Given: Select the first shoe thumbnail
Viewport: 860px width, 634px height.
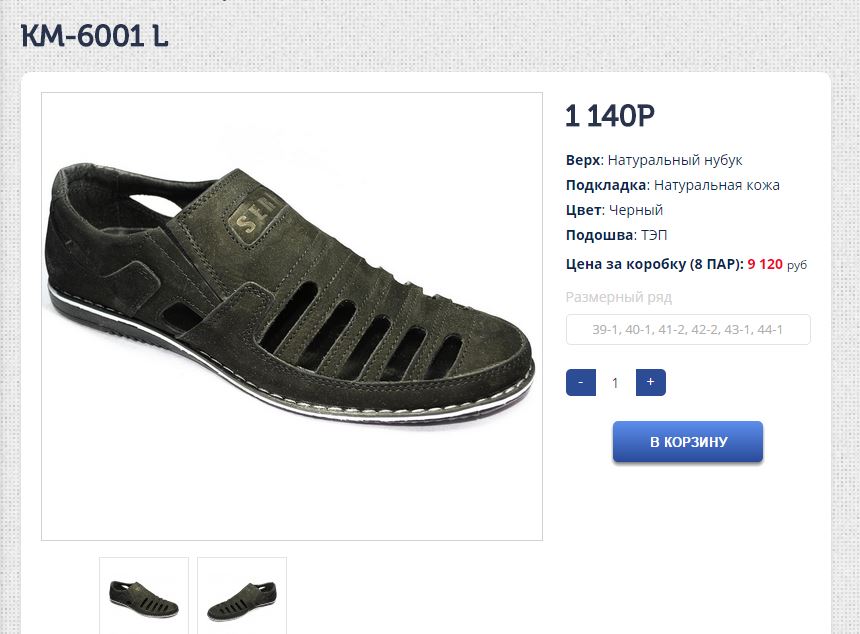Looking at the screenshot, I should [x=144, y=597].
